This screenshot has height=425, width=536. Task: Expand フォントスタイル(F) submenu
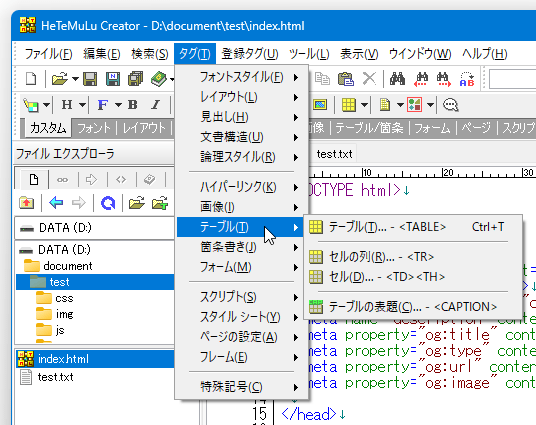tap(241, 77)
